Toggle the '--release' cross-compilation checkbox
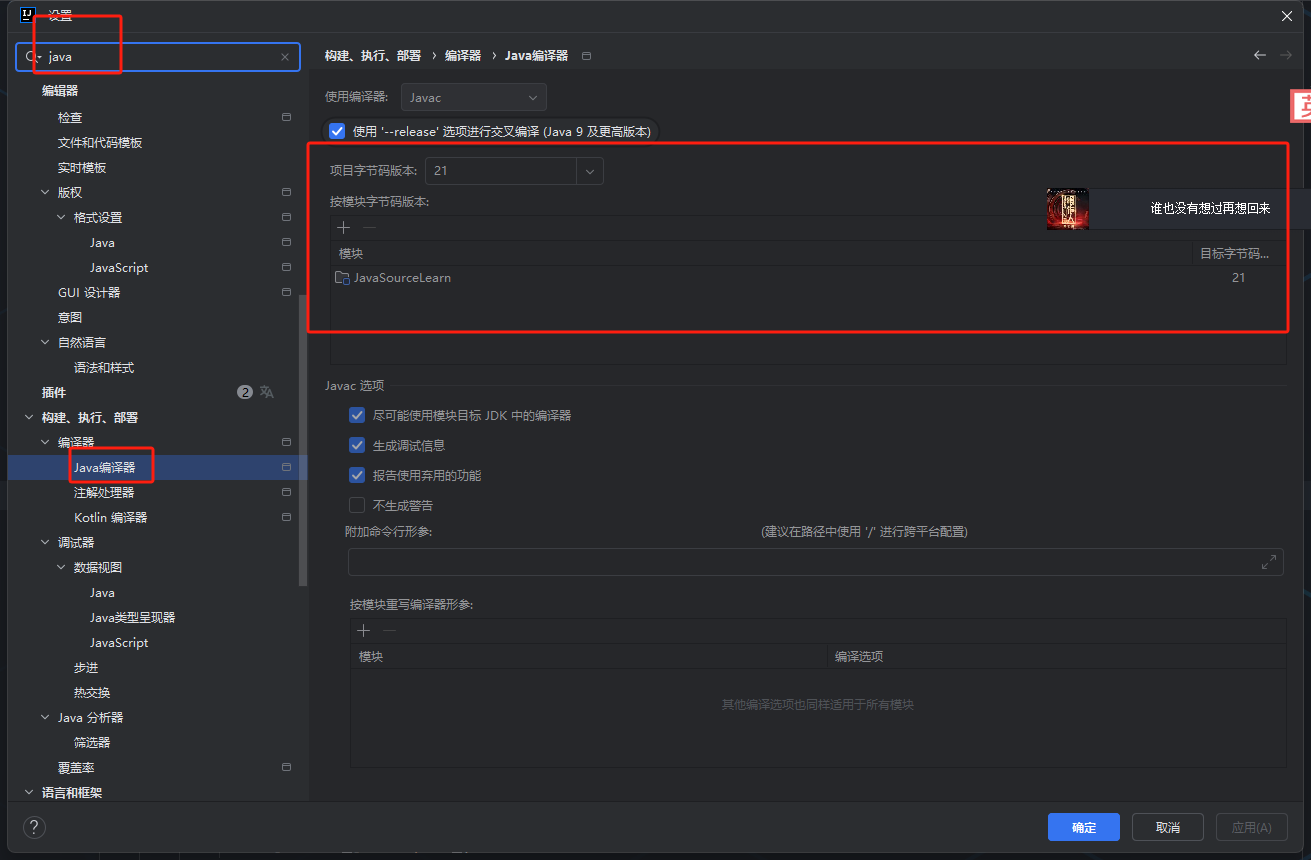Image resolution: width=1311 pixels, height=860 pixels. point(337,131)
